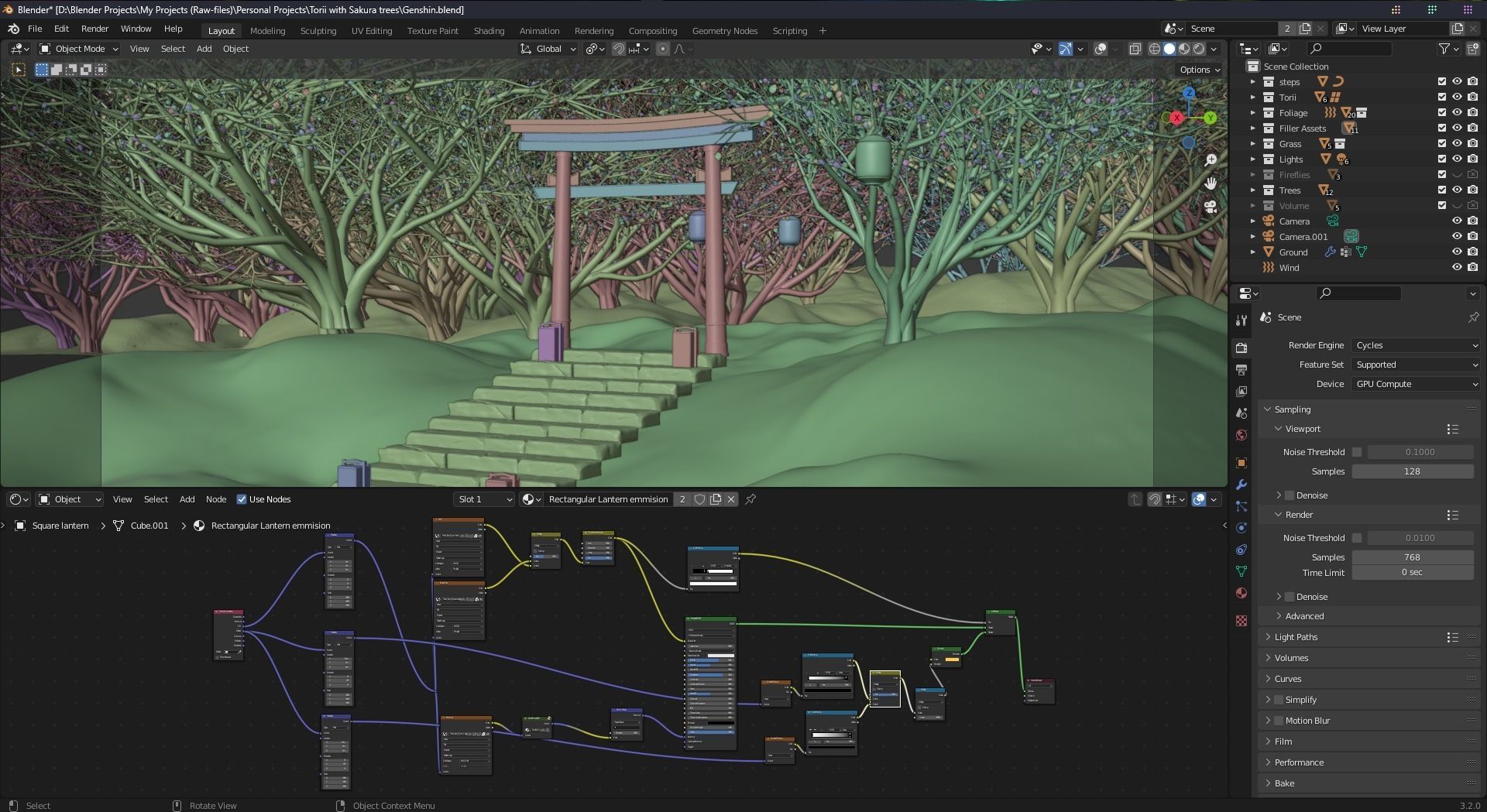Open the Texture properties checker icon
The width and height of the screenshot is (1487, 812).
(1241, 621)
